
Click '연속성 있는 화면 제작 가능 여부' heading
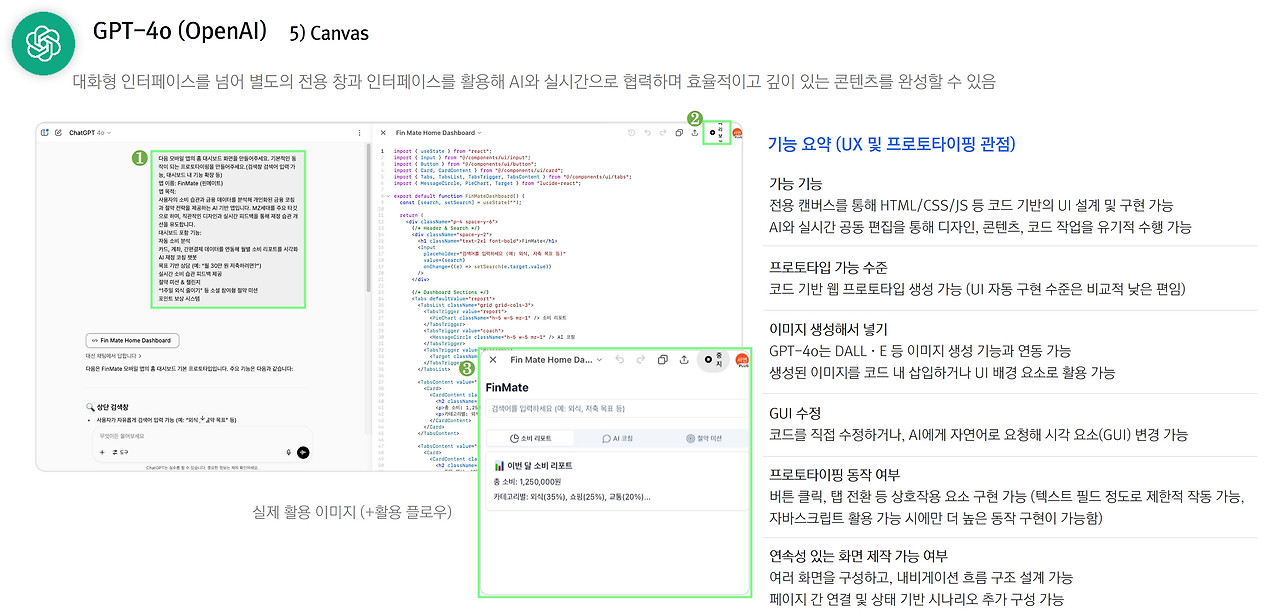tap(858, 556)
